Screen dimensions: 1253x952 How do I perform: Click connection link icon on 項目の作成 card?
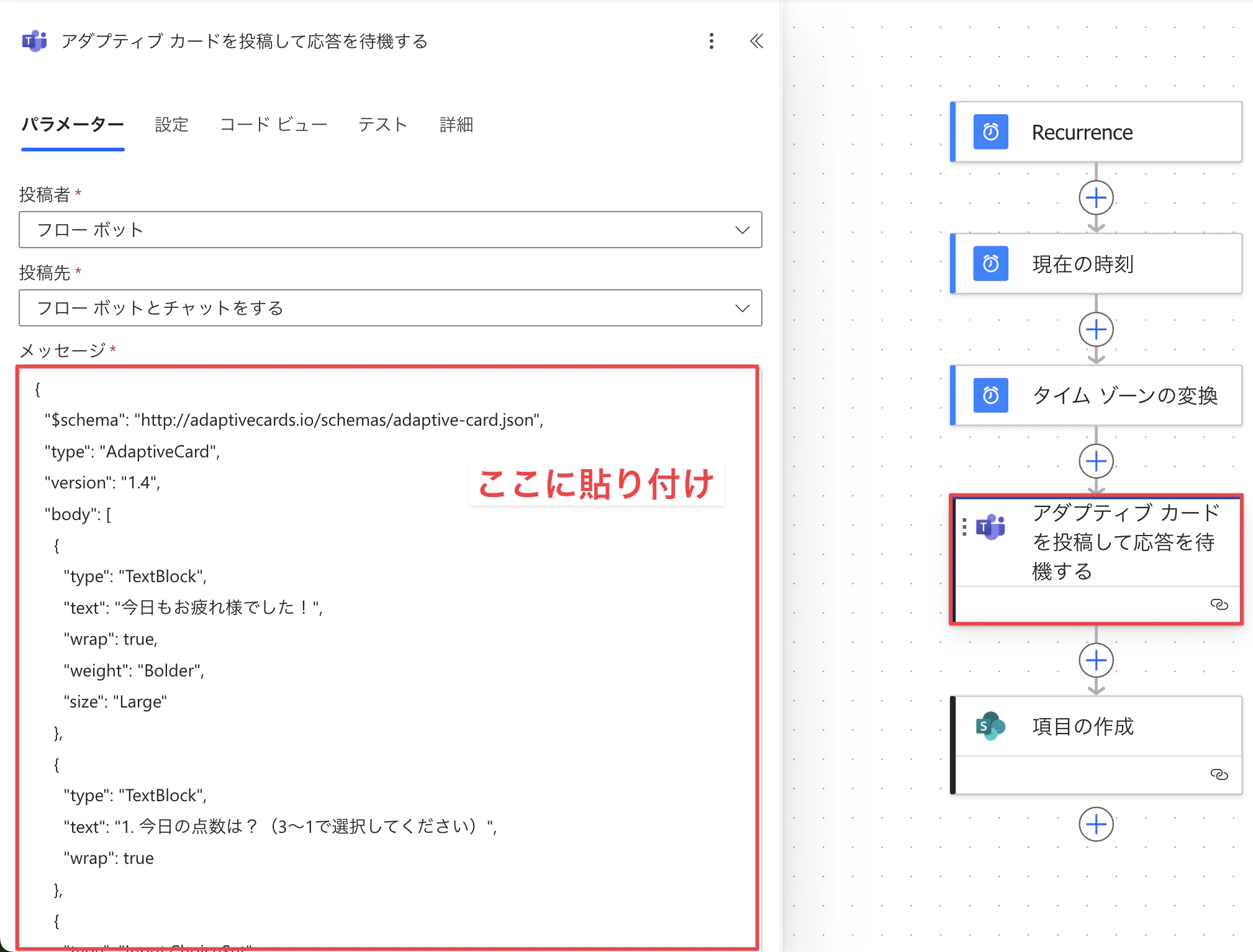click(x=1219, y=774)
